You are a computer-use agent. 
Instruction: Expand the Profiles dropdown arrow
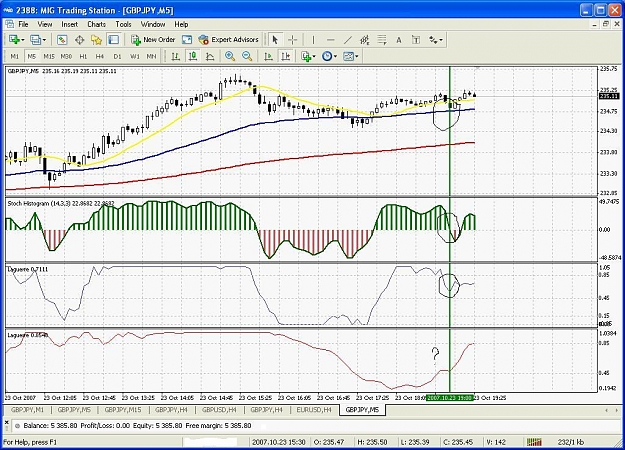tap(44, 40)
